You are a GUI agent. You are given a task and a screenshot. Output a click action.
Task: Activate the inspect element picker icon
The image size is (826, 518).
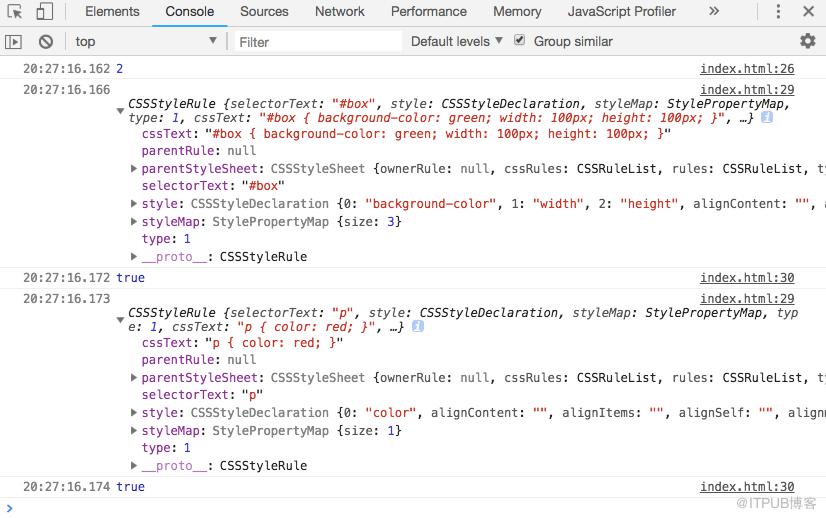coord(14,12)
